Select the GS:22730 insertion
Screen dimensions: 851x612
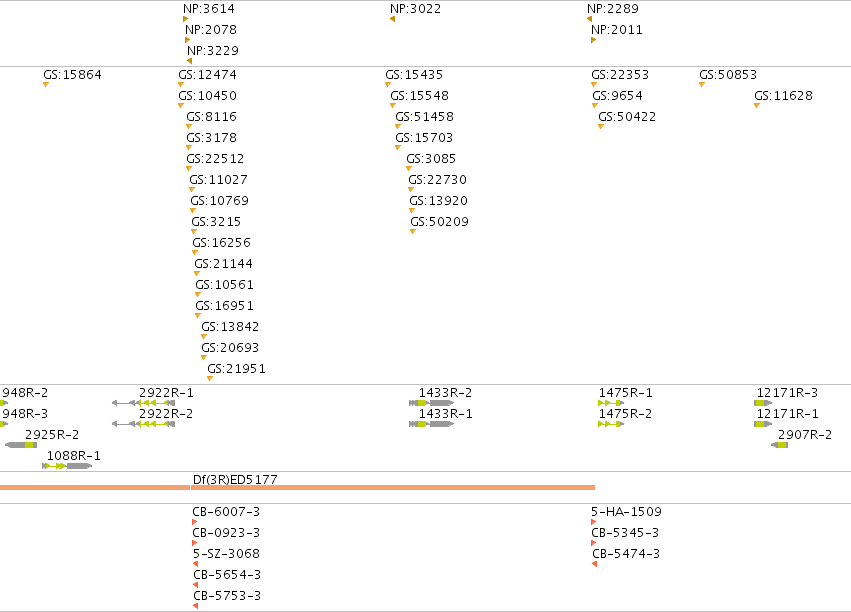tap(437, 180)
